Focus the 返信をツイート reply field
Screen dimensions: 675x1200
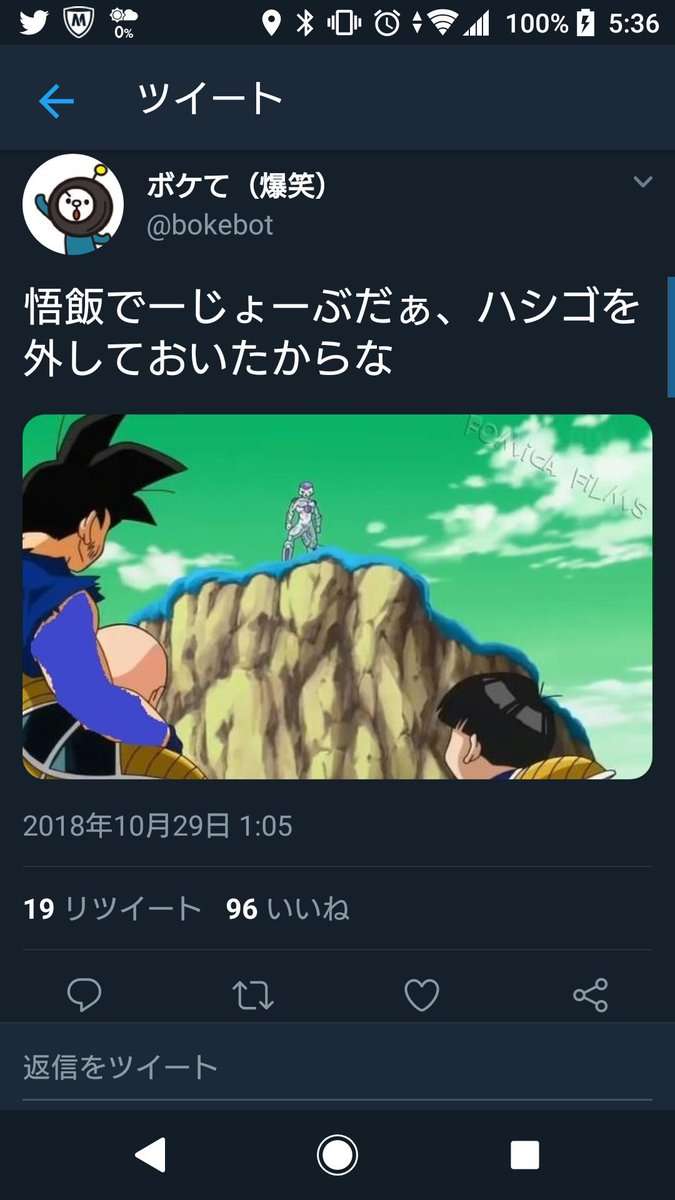click(337, 1066)
